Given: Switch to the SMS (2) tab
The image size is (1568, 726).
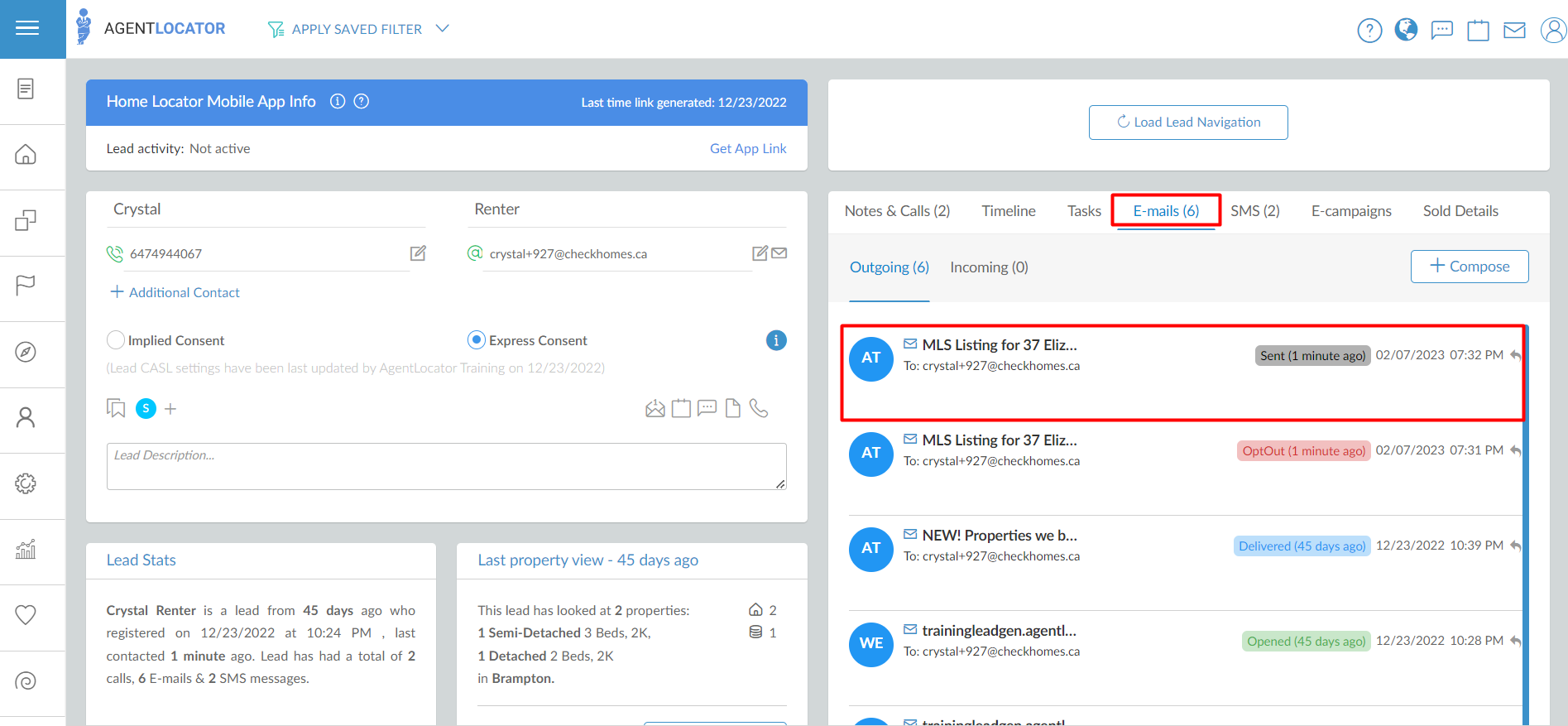Looking at the screenshot, I should (1255, 211).
